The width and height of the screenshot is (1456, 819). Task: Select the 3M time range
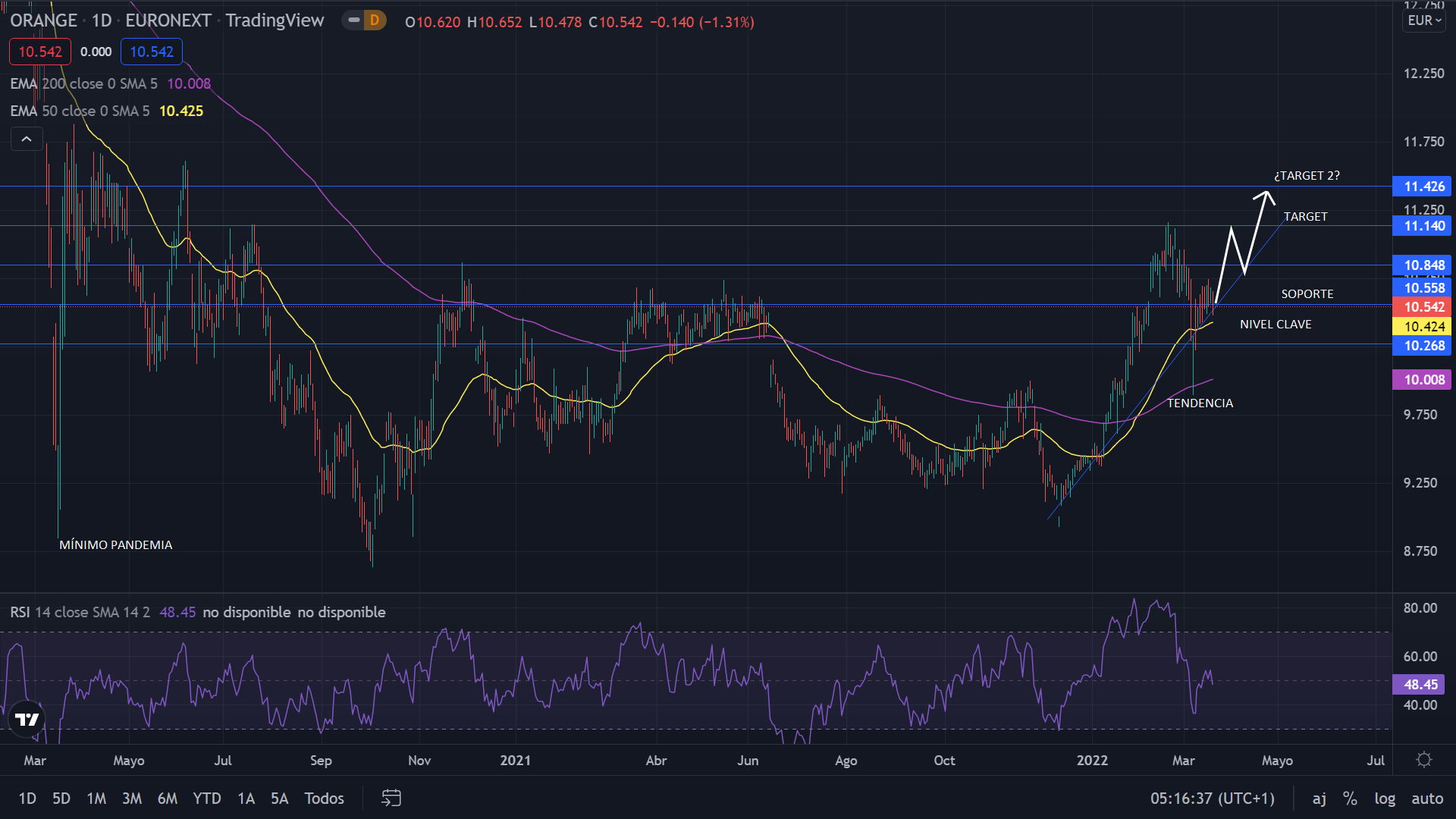132,799
